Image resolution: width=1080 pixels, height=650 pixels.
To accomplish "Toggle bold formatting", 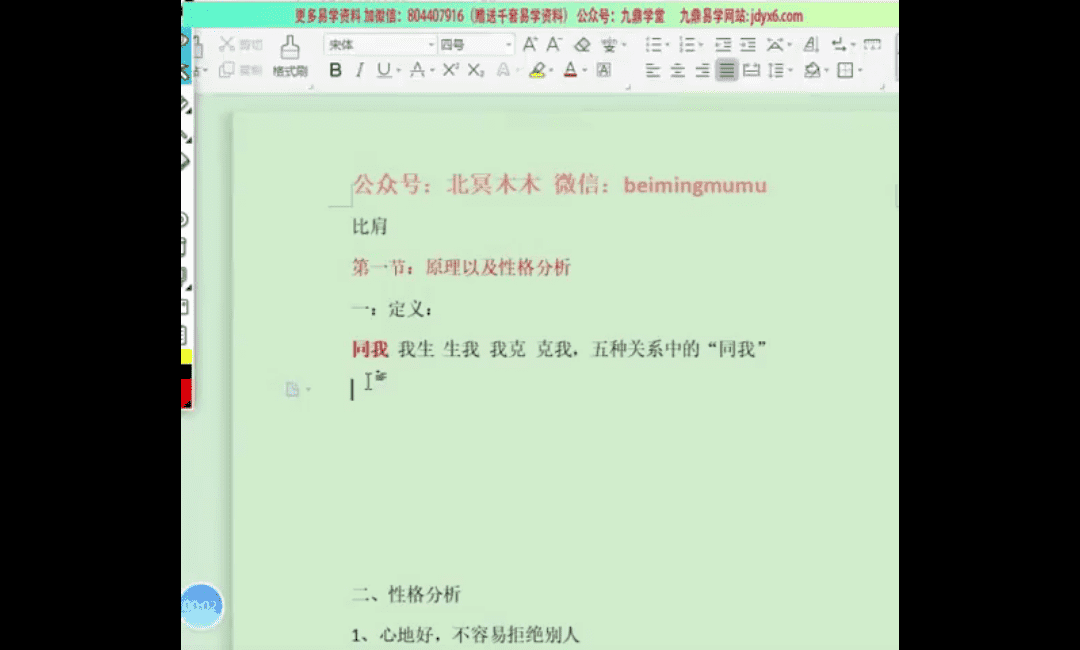I will pos(335,70).
